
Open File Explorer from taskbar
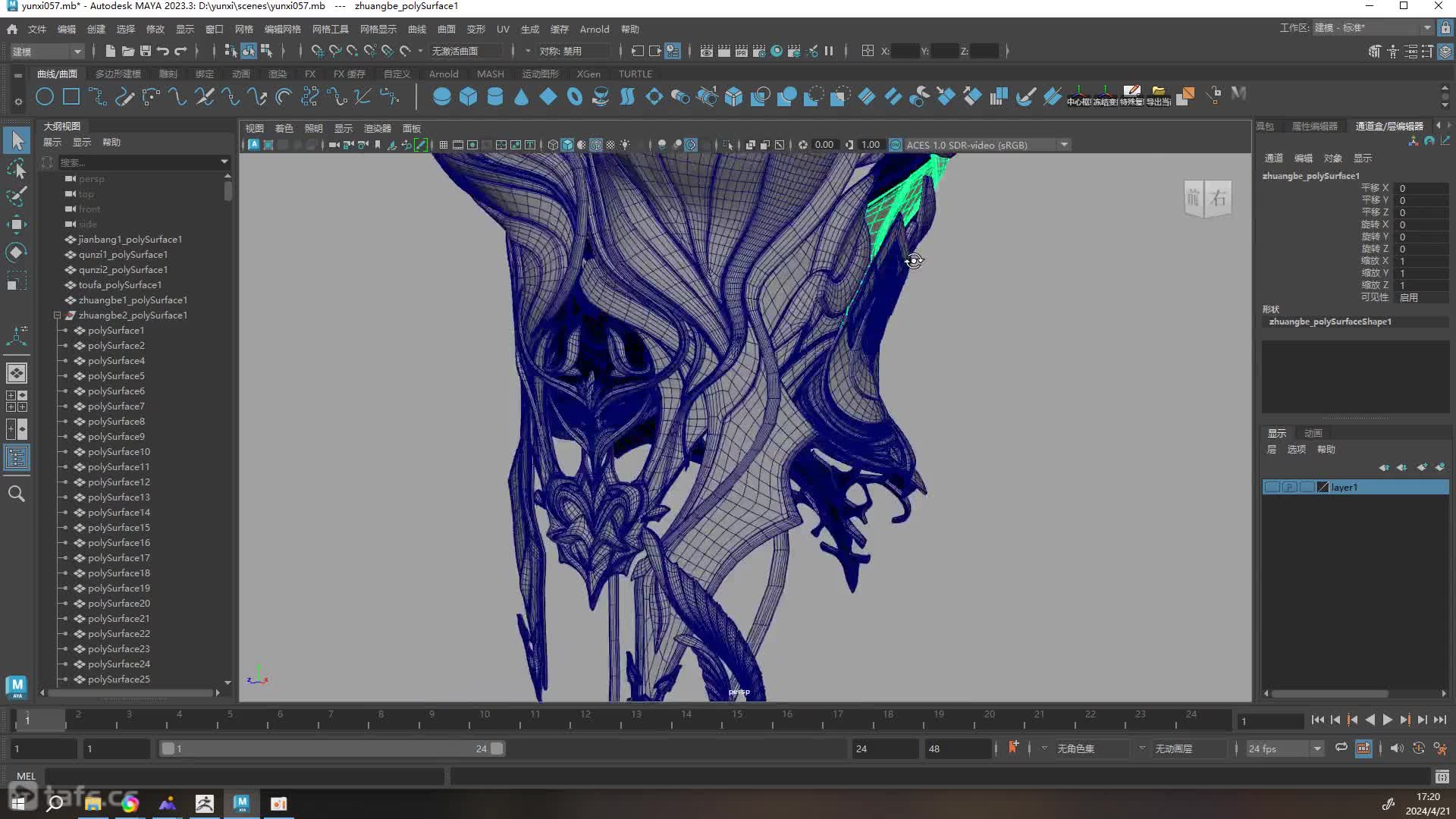coord(93,803)
